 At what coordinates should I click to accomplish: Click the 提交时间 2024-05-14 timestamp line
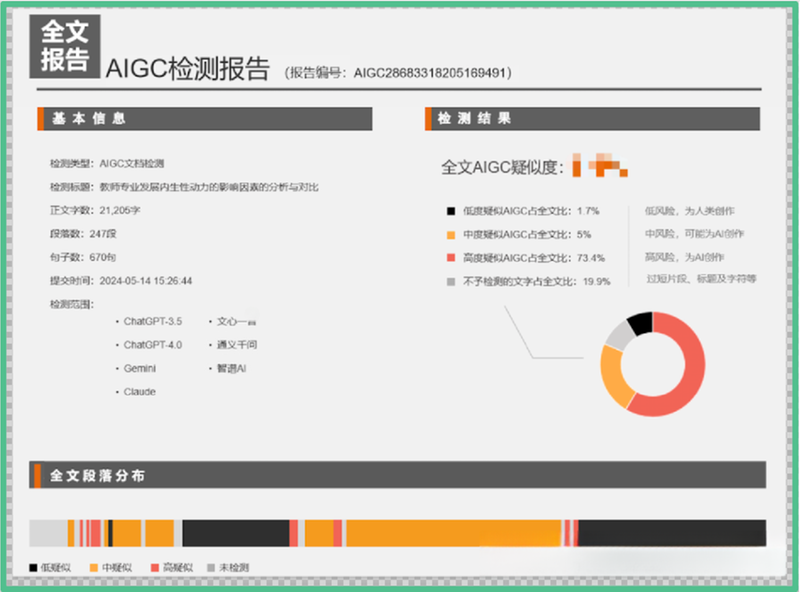[121, 281]
